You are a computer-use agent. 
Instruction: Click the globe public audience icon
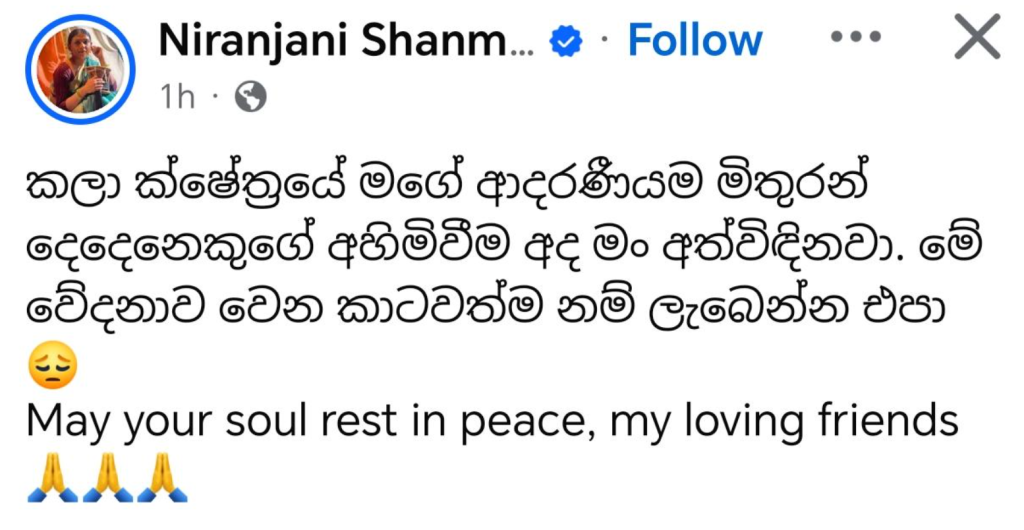[x=250, y=97]
